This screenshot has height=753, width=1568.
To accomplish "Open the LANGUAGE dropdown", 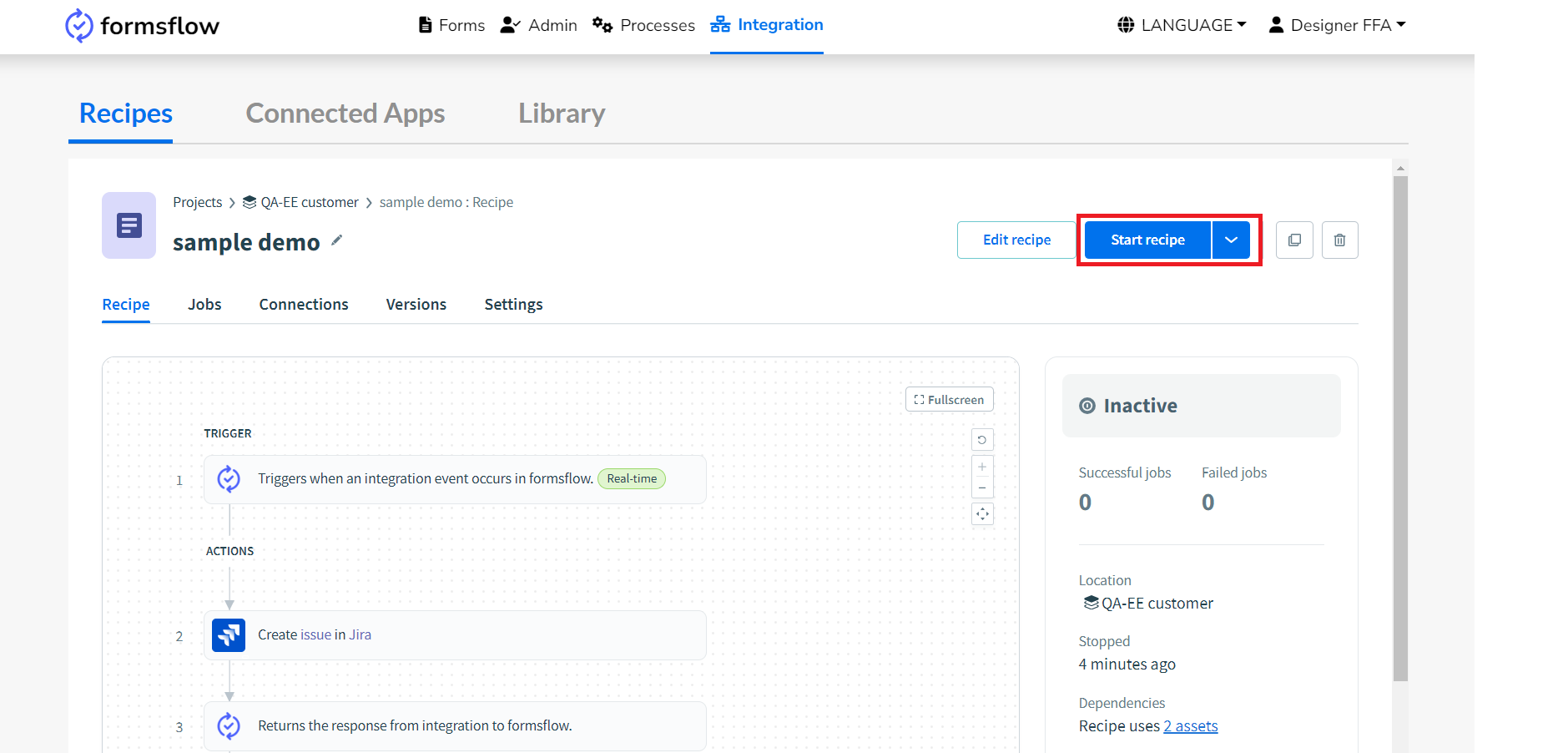I will pyautogui.click(x=1182, y=25).
